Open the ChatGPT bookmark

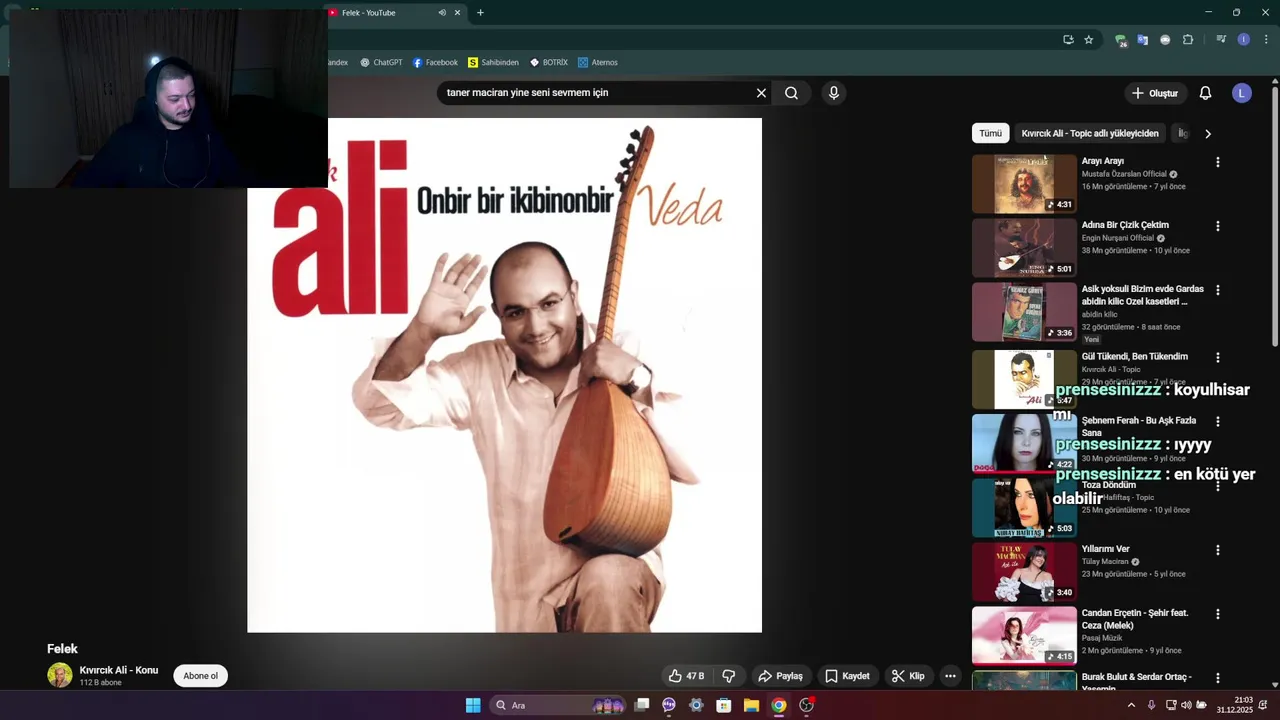pyautogui.click(x=381, y=62)
